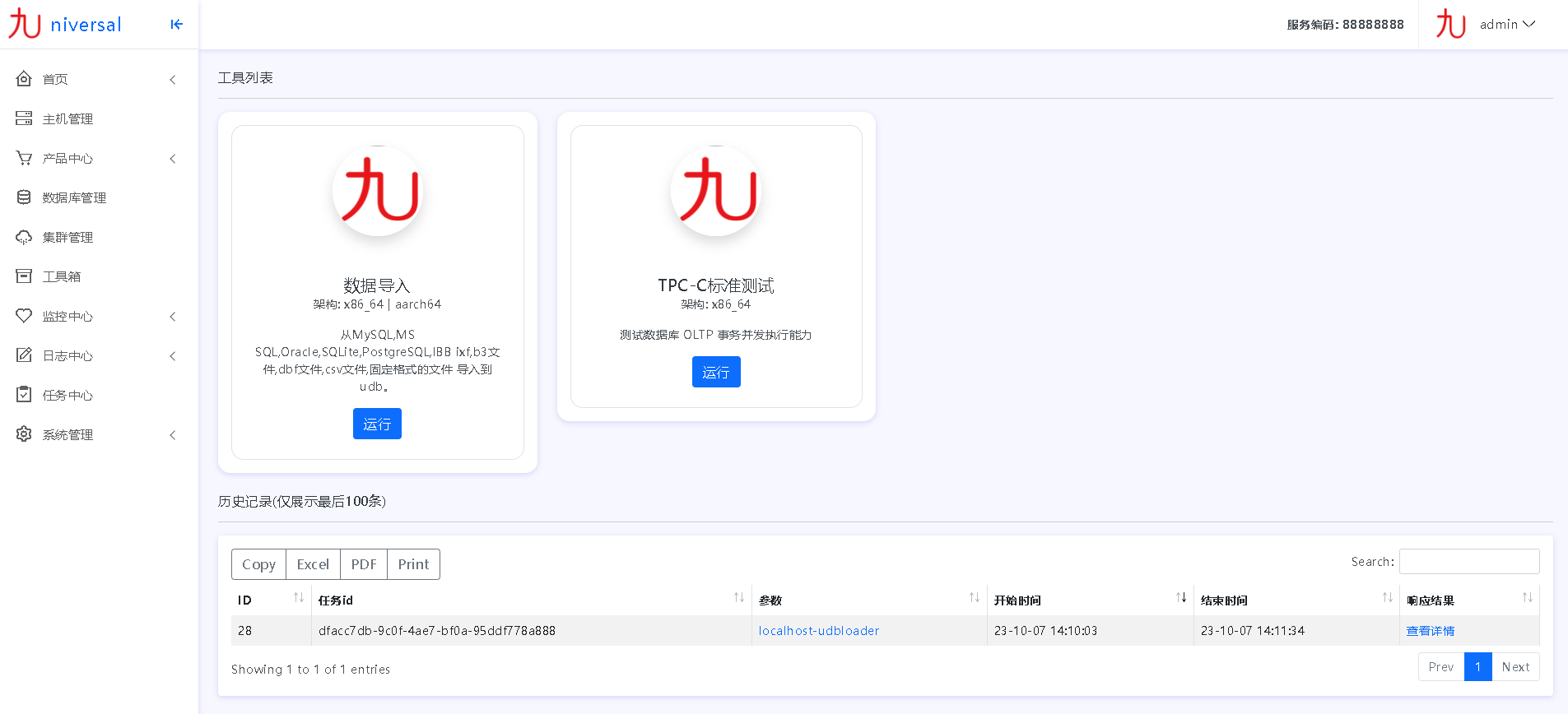Collapse the sidebar with the arrow icon
This screenshot has height=714, width=1568.
[x=176, y=25]
